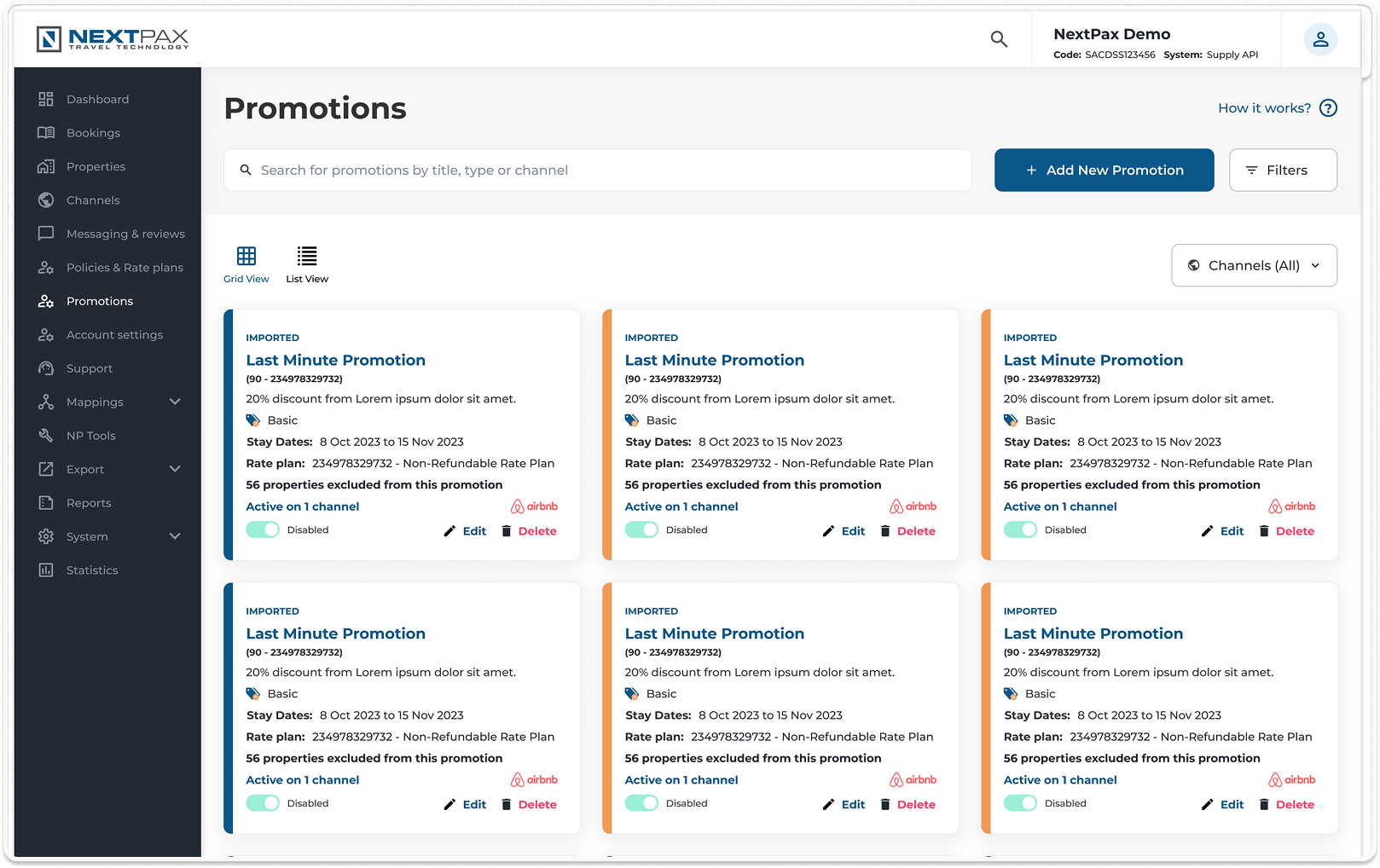The image size is (1380, 868).
Task: Expand the Mappings sidebar menu
Action: pos(175,402)
